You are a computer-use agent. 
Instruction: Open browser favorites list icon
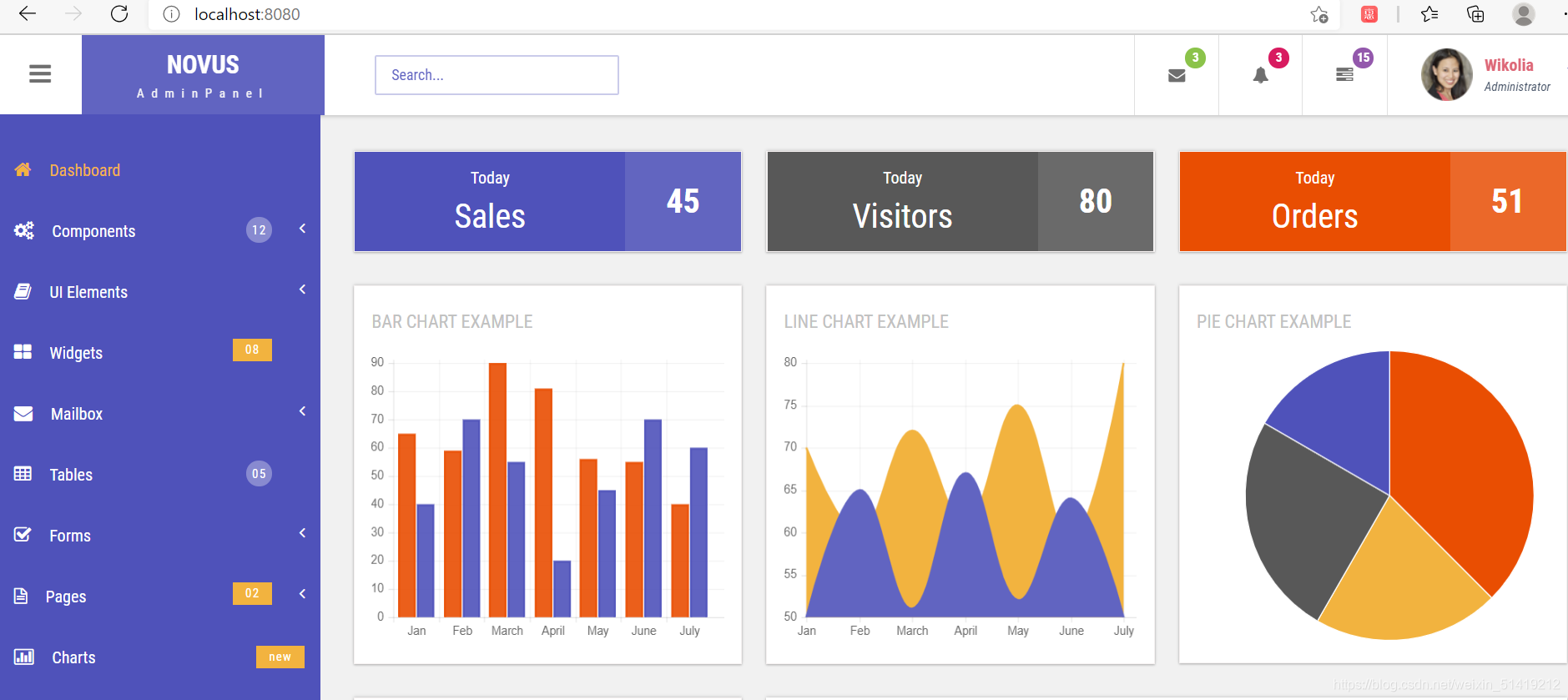pyautogui.click(x=1429, y=13)
